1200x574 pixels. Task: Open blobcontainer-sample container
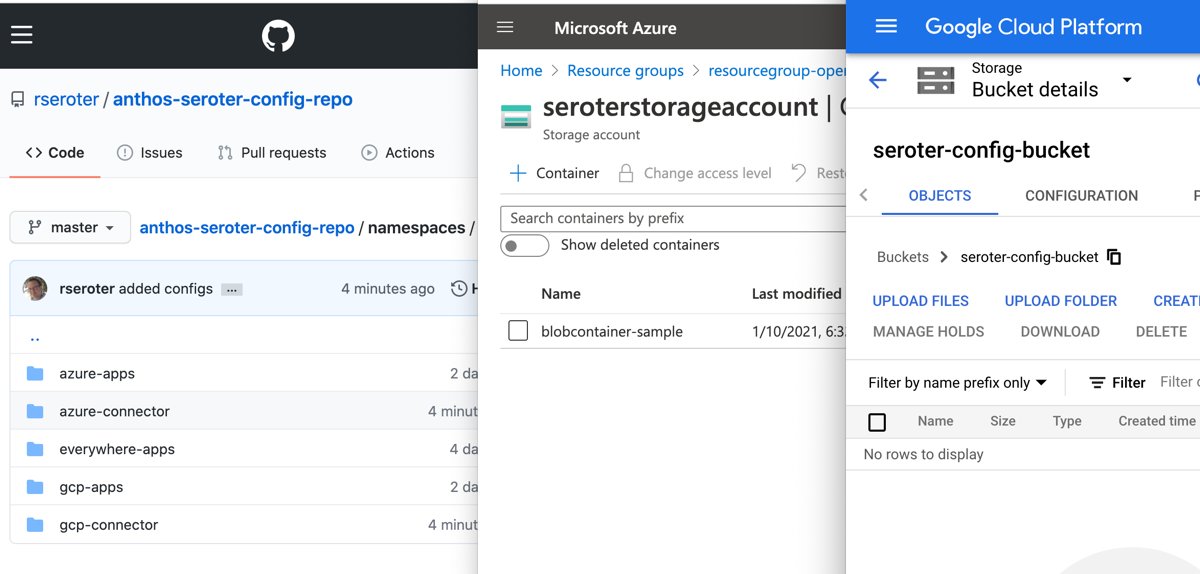(x=612, y=332)
